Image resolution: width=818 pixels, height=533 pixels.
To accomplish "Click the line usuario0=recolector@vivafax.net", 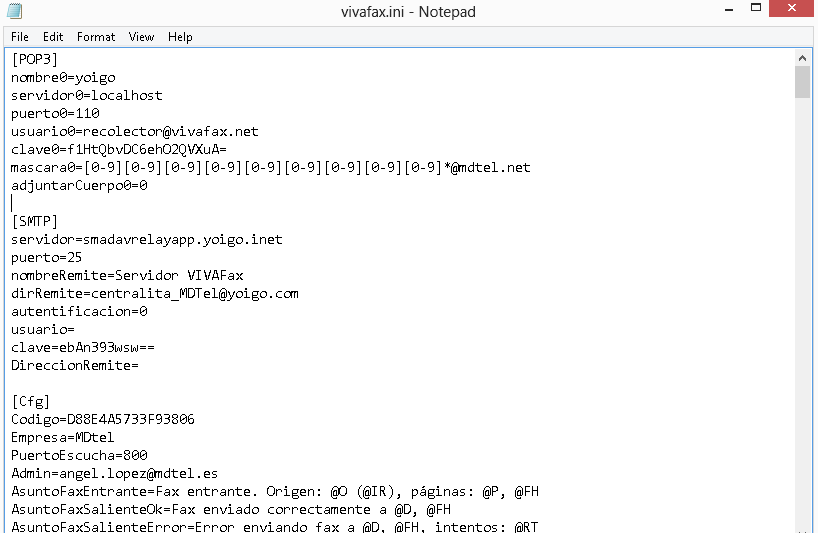I will 134,131.
